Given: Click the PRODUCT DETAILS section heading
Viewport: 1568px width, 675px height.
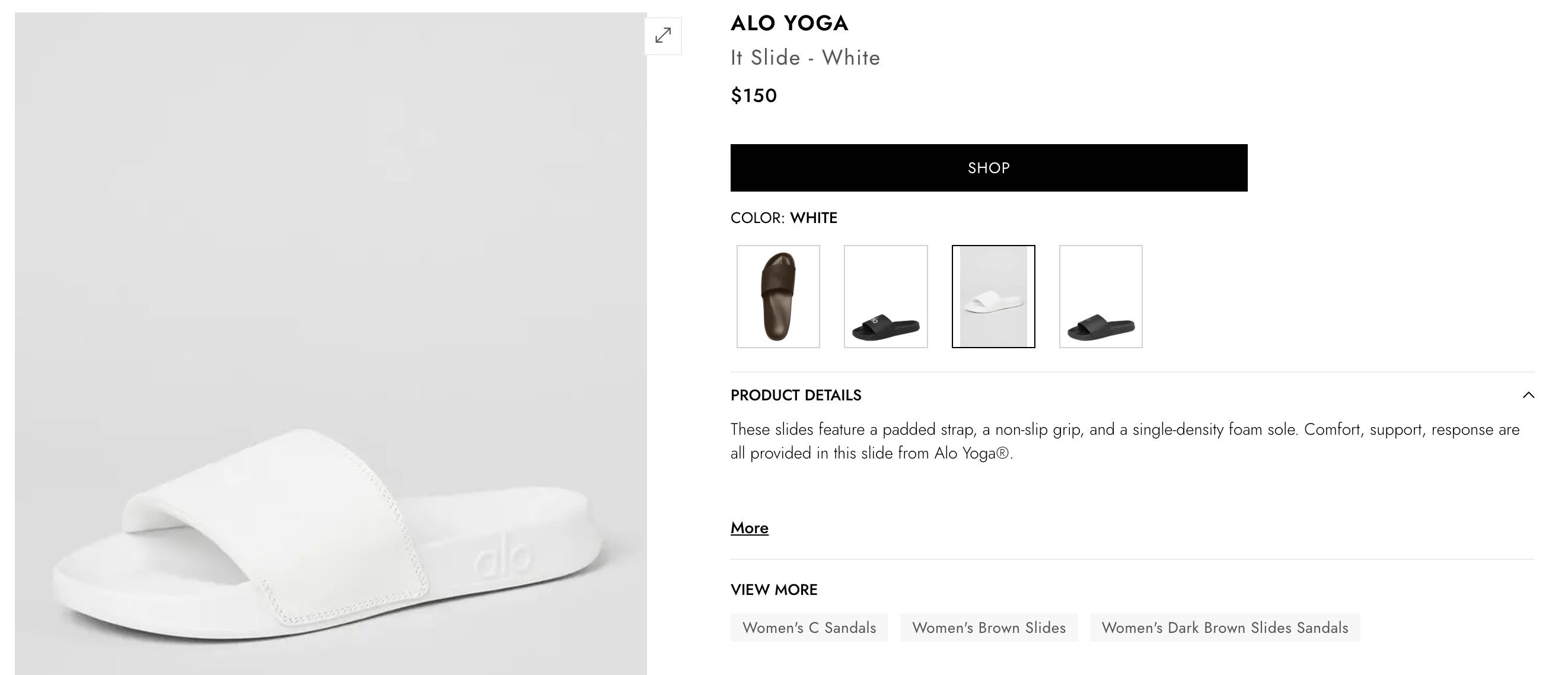Looking at the screenshot, I should [x=796, y=396].
